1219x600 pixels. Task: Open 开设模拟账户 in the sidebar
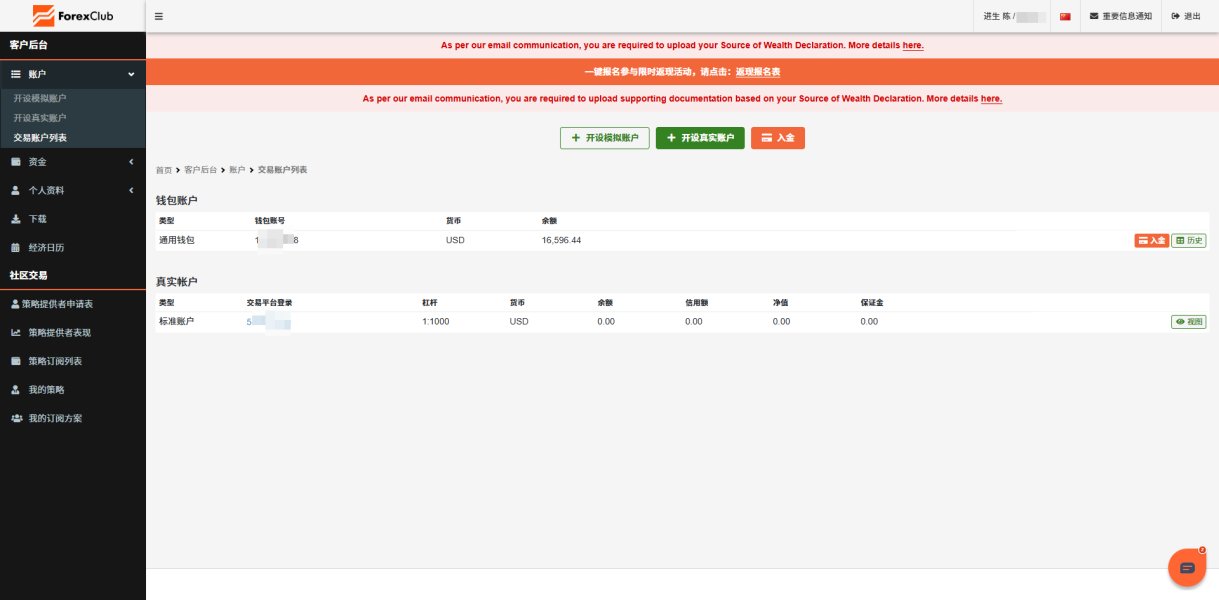tap(40, 99)
